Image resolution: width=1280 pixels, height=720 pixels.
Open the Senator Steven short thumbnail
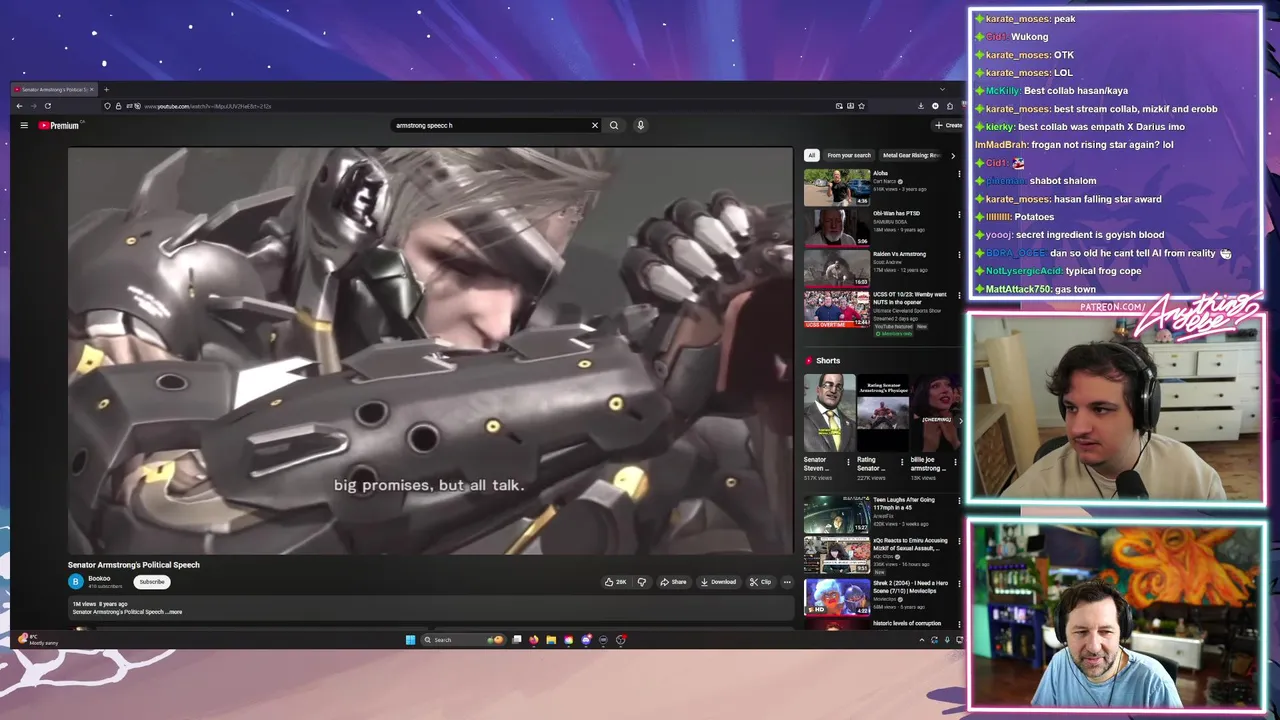click(830, 412)
